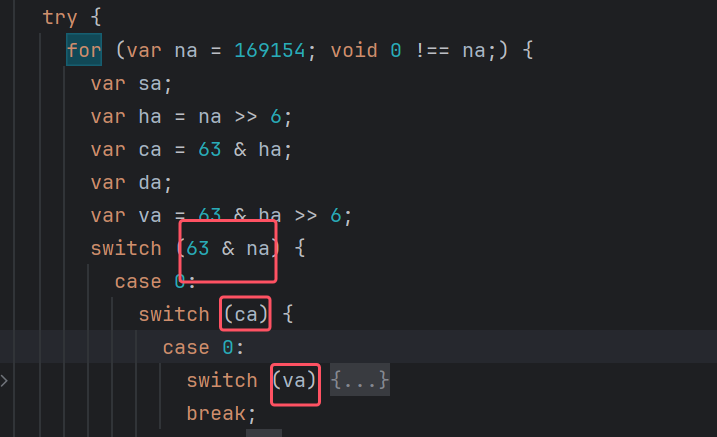Click the 'break;' statement
717x437 pixels.
coord(221,414)
